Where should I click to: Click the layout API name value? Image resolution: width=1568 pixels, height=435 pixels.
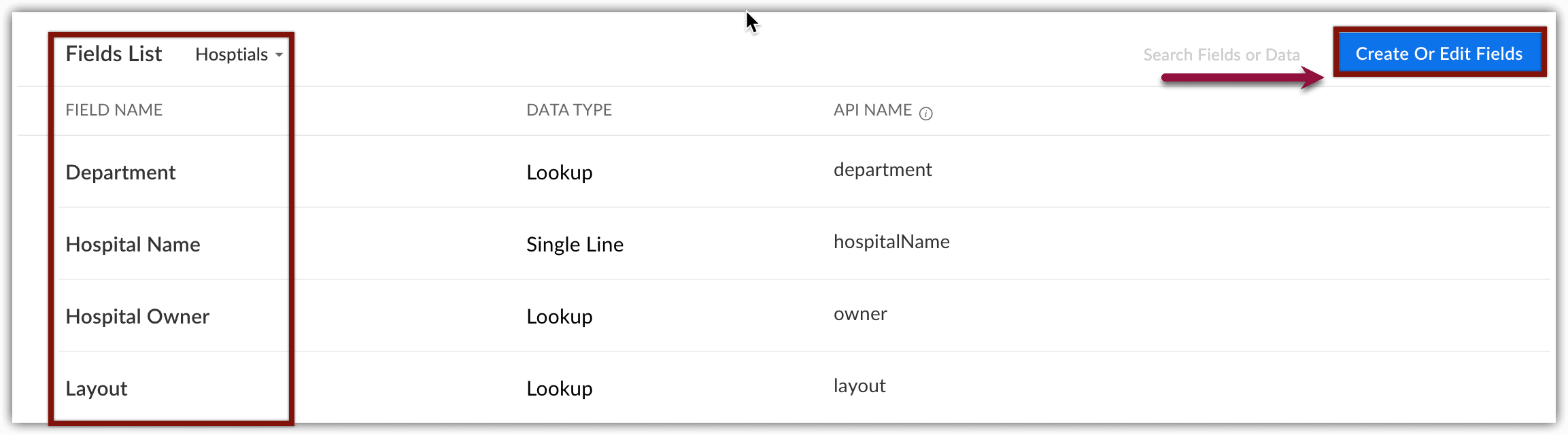859,386
